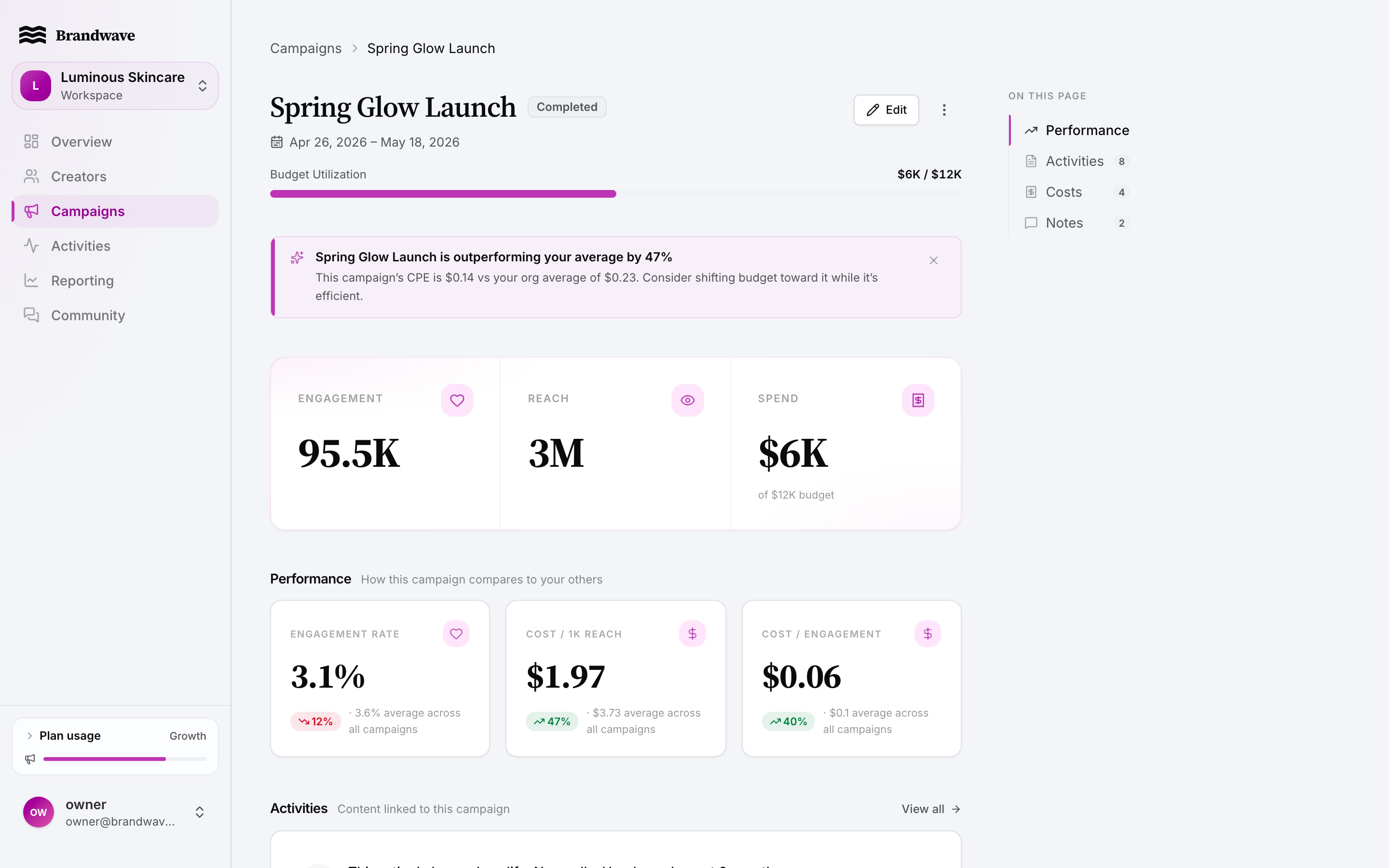Viewport: 1389px width, 868px height.
Task: Click the Cost / Engagement dollar icon
Action: [928, 634]
